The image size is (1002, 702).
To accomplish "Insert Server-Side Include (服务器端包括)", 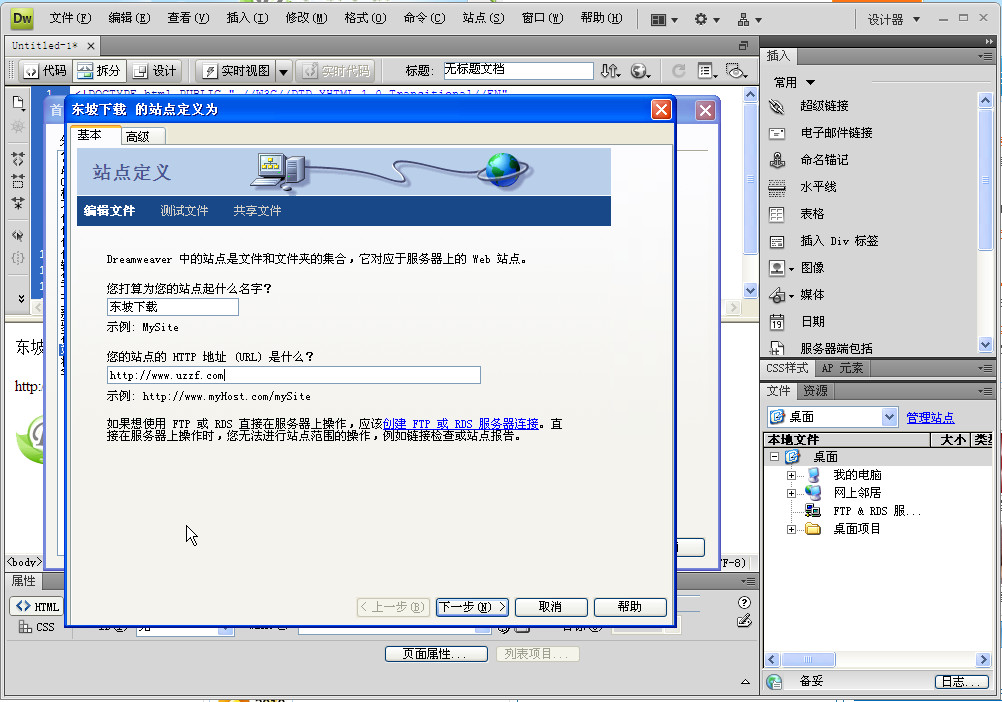I will (836, 348).
